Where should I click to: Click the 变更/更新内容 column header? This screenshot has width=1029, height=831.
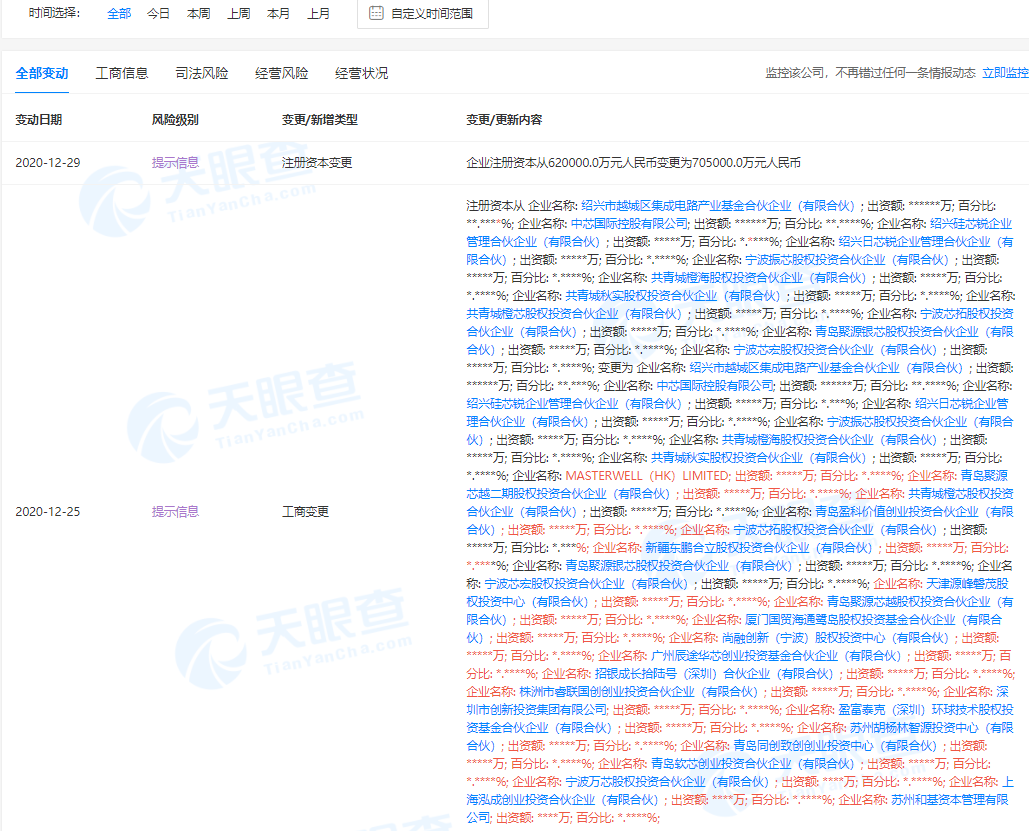504,119
